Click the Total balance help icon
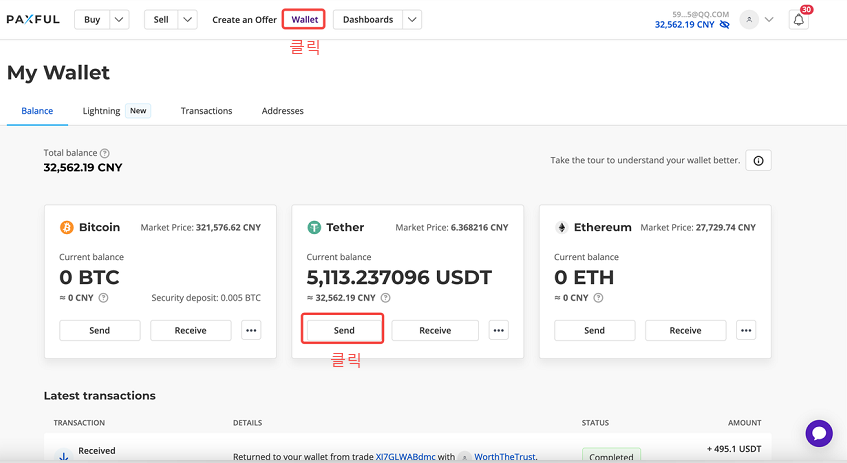 (x=105, y=153)
